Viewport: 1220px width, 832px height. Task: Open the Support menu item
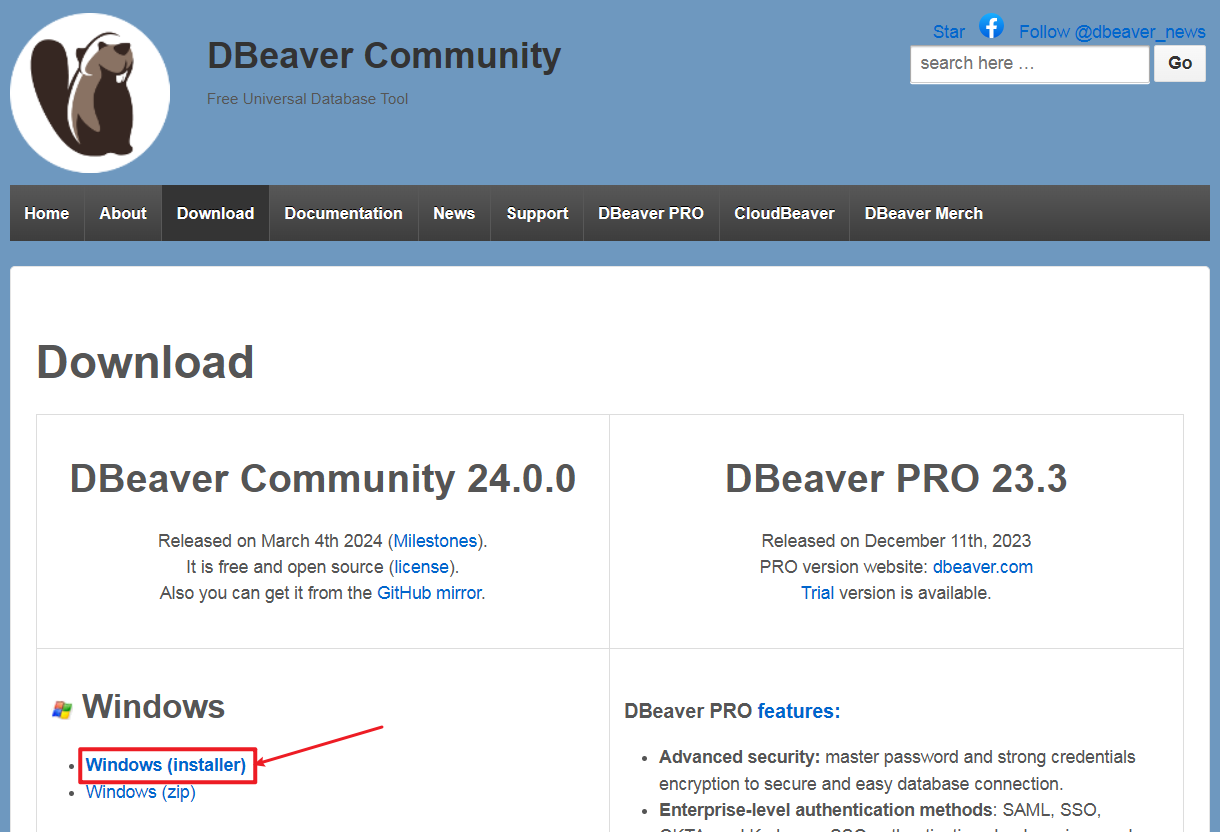[537, 213]
